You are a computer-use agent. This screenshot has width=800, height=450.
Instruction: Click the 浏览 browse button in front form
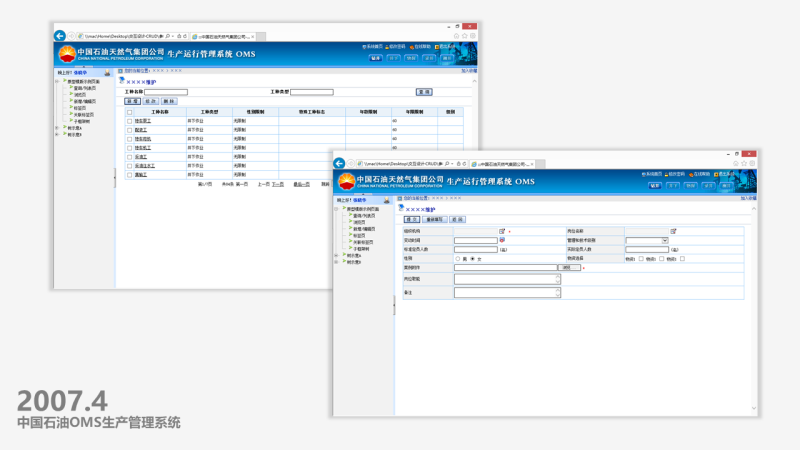pos(568,267)
